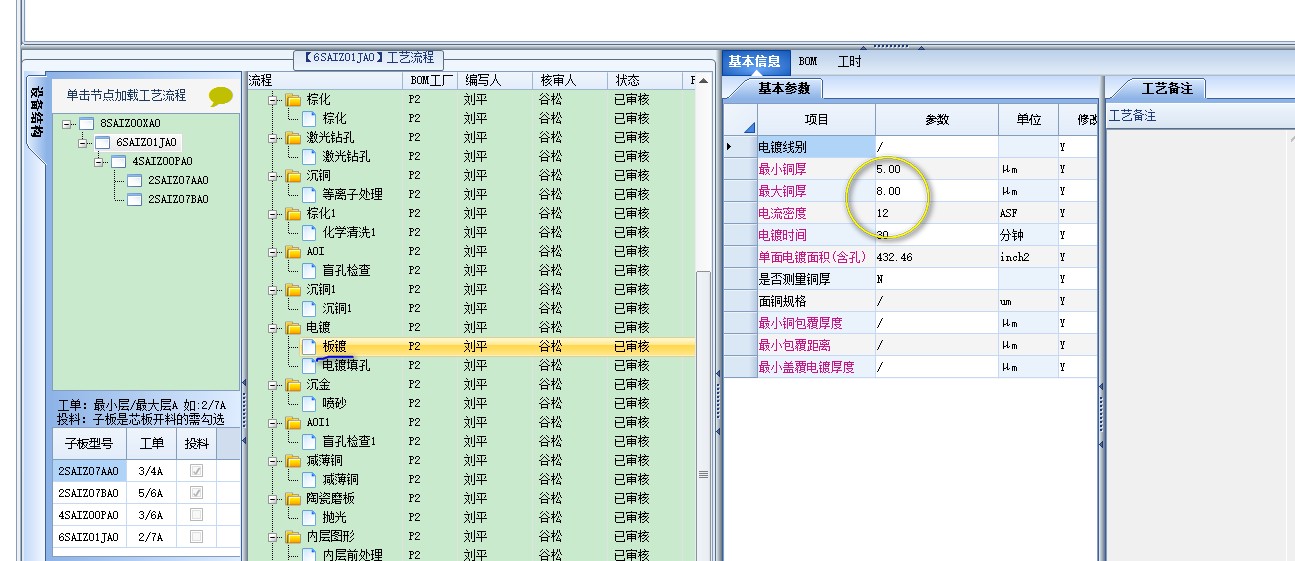Click the 单面电镀面积 value 432.46
1295x561 pixels.
pos(937,257)
